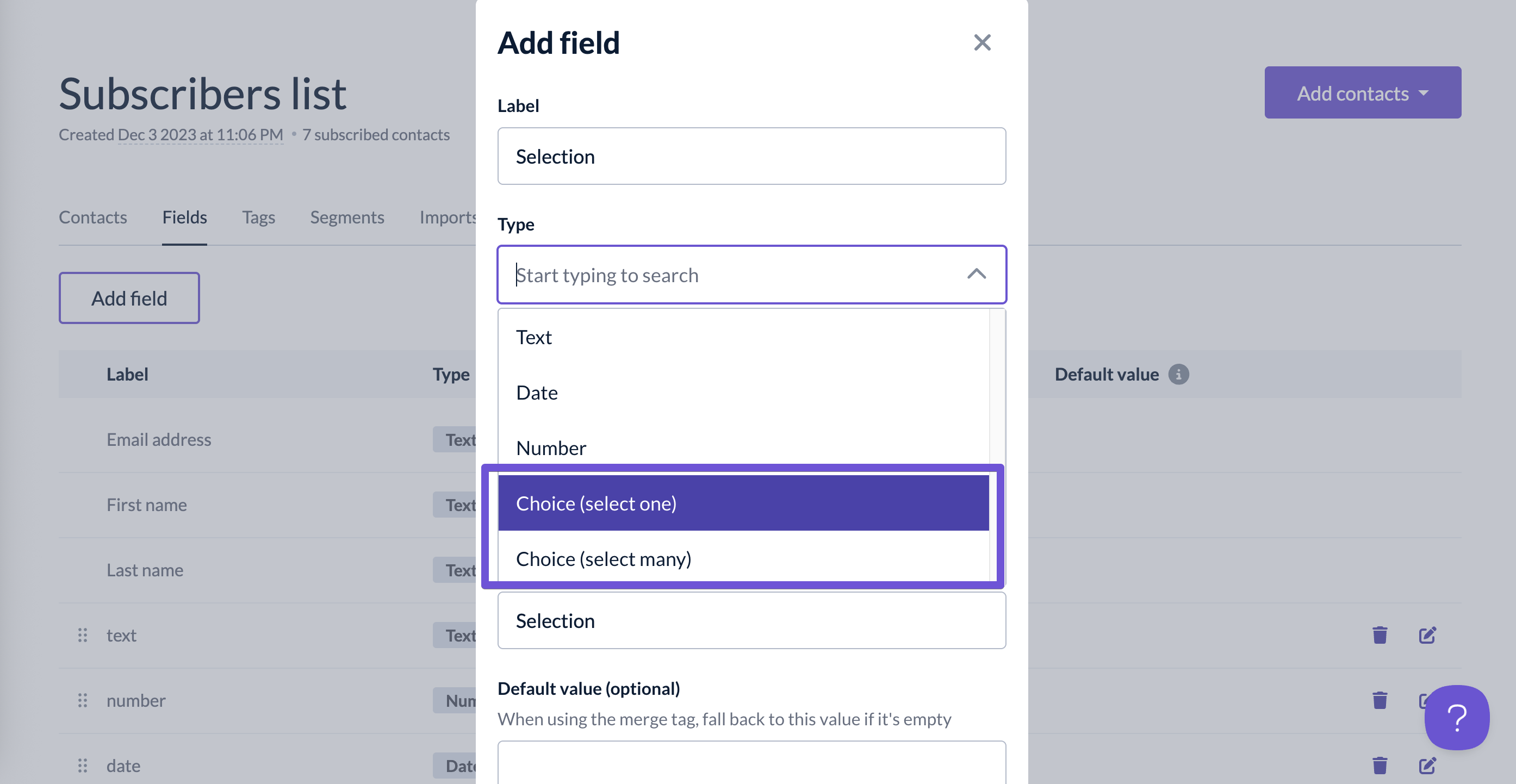1516x784 pixels.
Task: Open the Add contacts dropdown
Action: (1362, 92)
